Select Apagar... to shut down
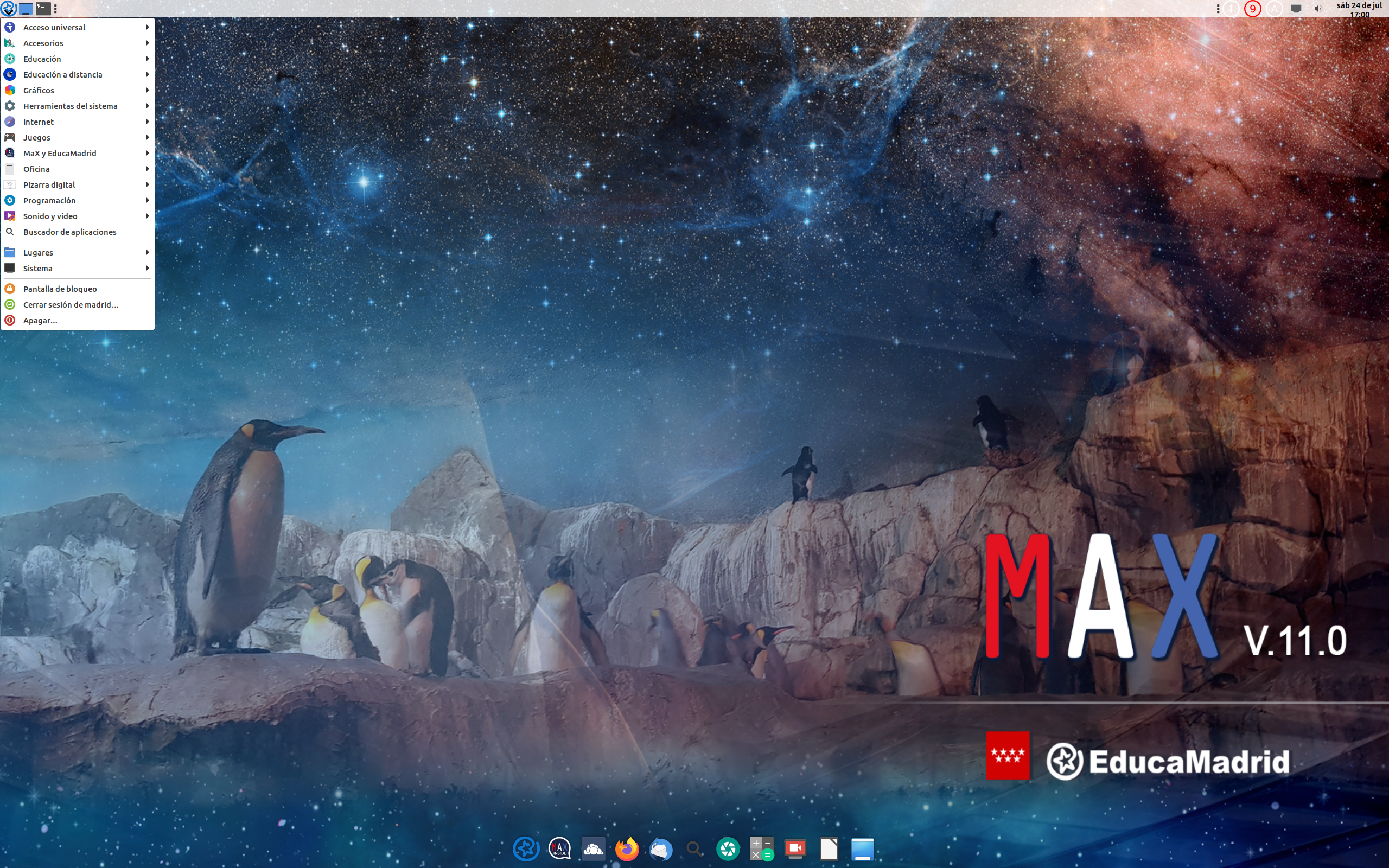Image resolution: width=1389 pixels, height=868 pixels. [77, 320]
